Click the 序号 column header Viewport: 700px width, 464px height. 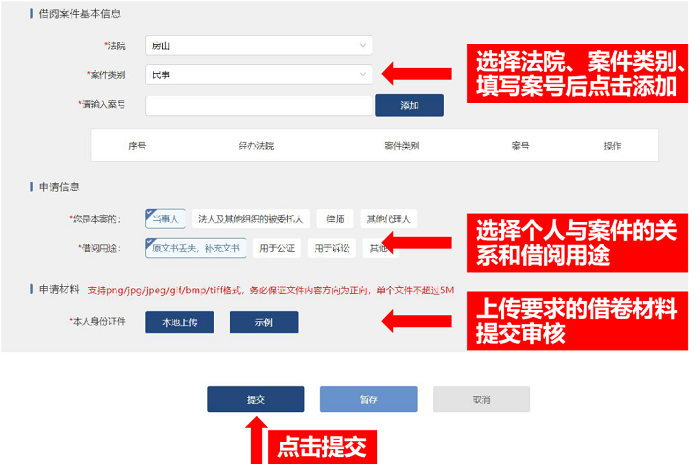tap(137, 145)
